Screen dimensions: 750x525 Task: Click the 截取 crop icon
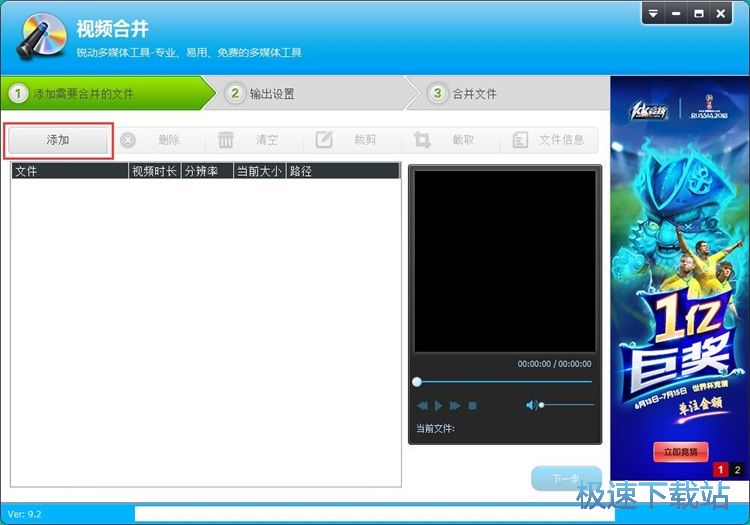click(x=422, y=140)
